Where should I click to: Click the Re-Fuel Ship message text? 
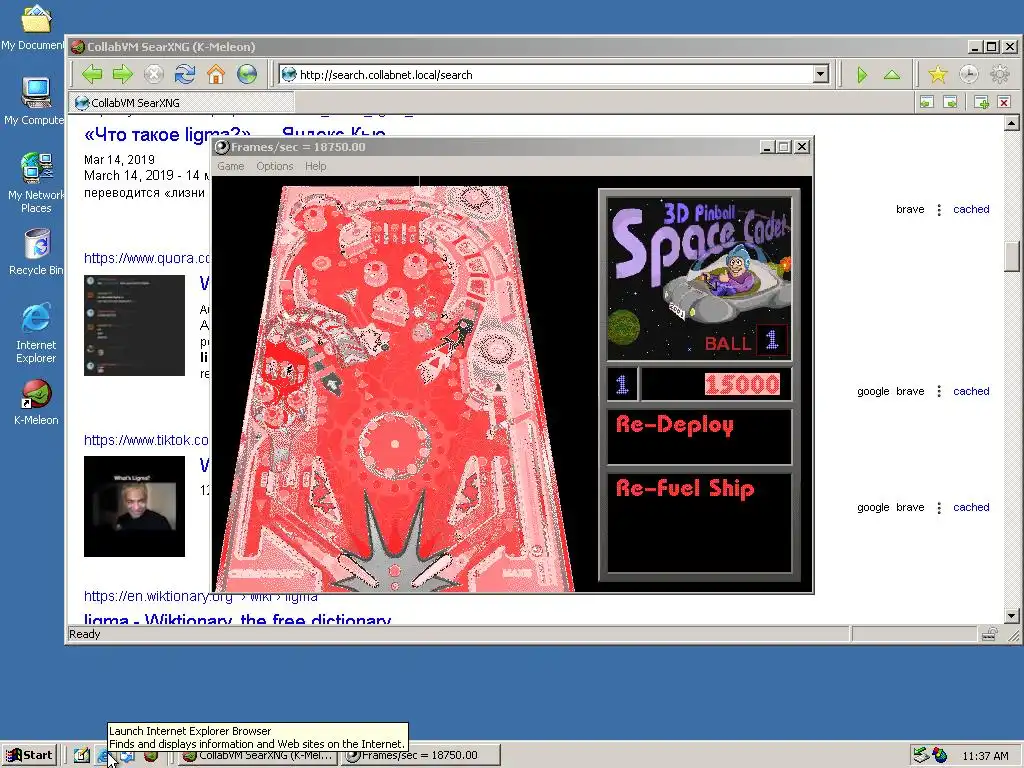pos(684,488)
